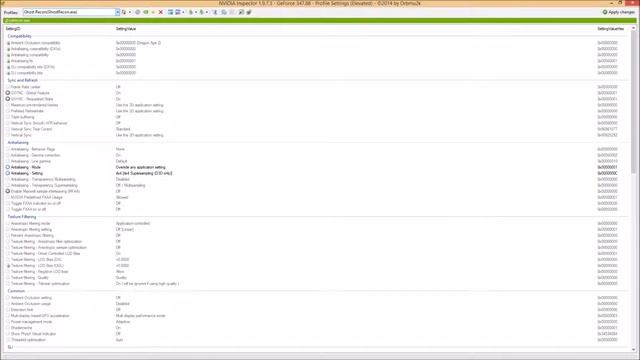Select the Anisotropic filtering mode row
This screenshot has height=360, width=640.
317,223
